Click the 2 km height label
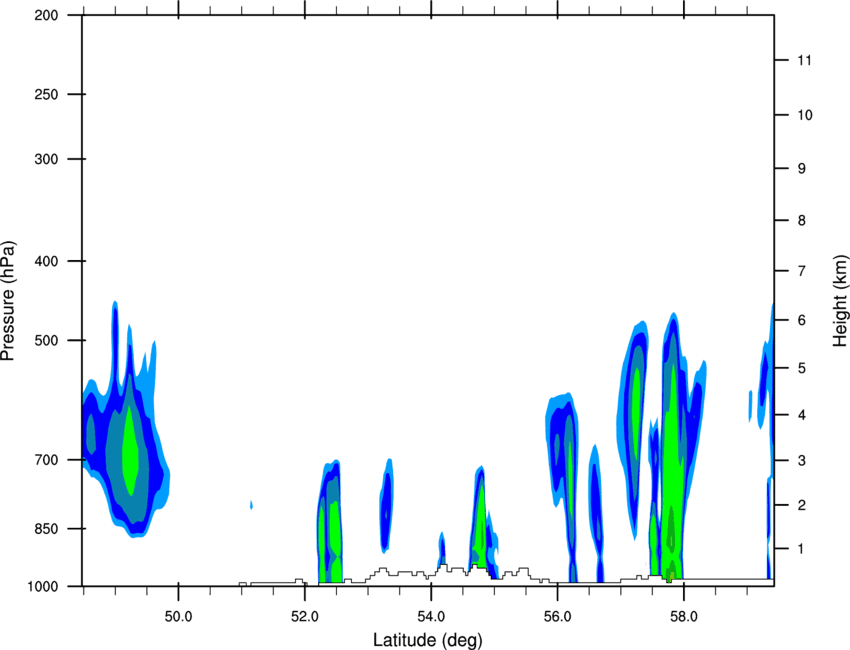The image size is (850, 650). [x=802, y=505]
